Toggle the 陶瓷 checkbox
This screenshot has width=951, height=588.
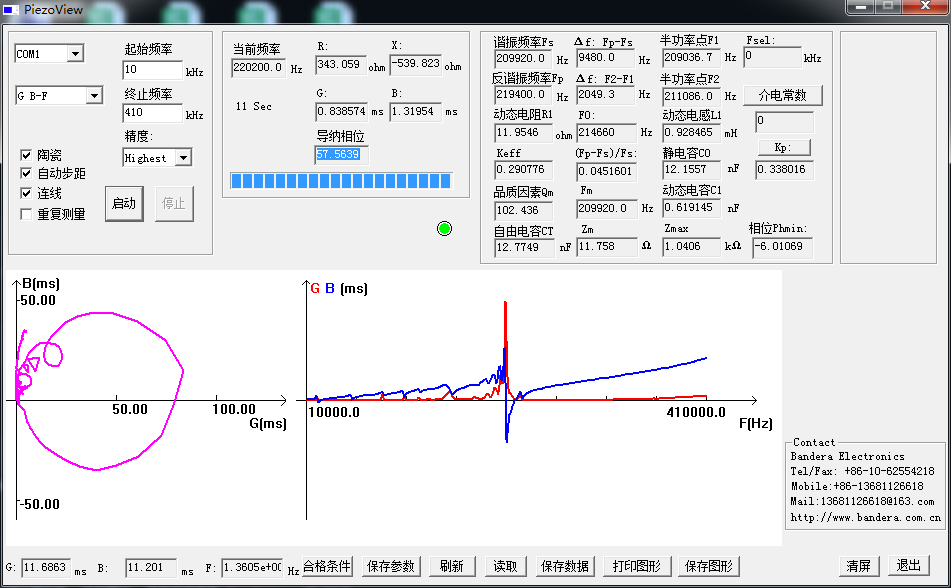click(x=26, y=155)
